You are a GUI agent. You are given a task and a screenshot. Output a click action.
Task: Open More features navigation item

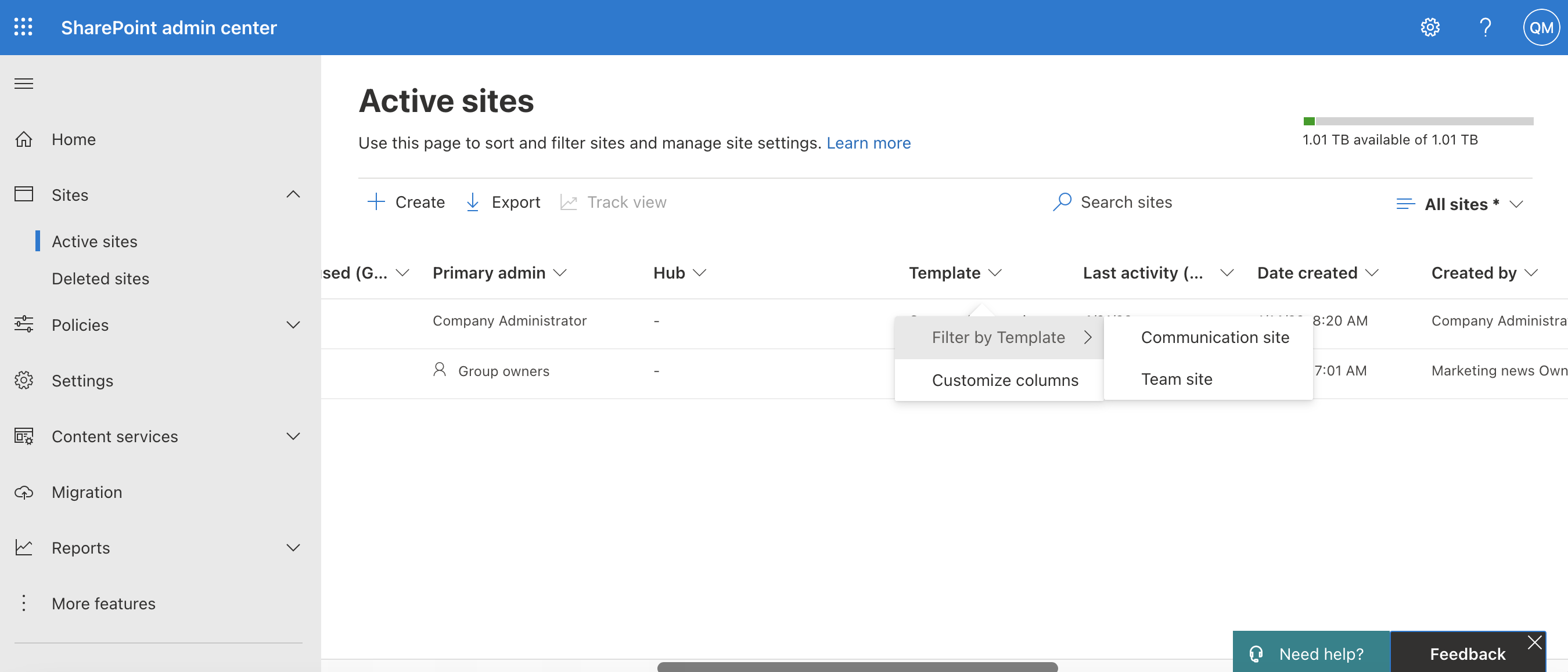[103, 604]
